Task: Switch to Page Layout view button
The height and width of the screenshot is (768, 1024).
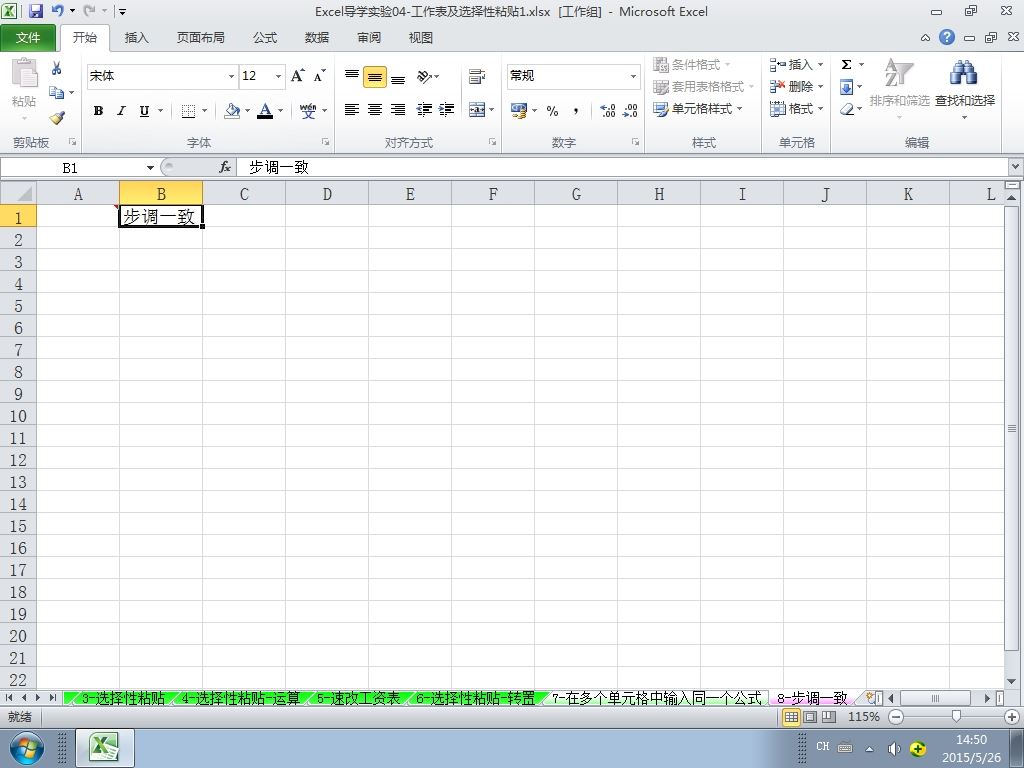Action: click(810, 717)
